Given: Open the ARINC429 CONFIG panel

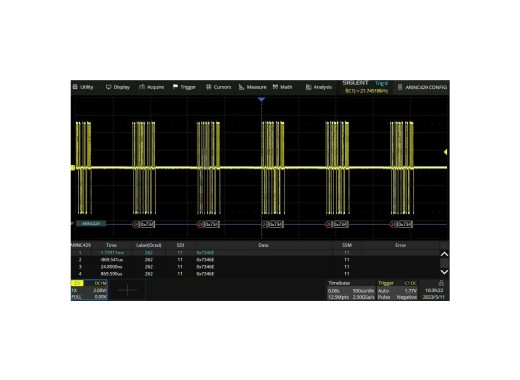Looking at the screenshot, I should (x=422, y=87).
